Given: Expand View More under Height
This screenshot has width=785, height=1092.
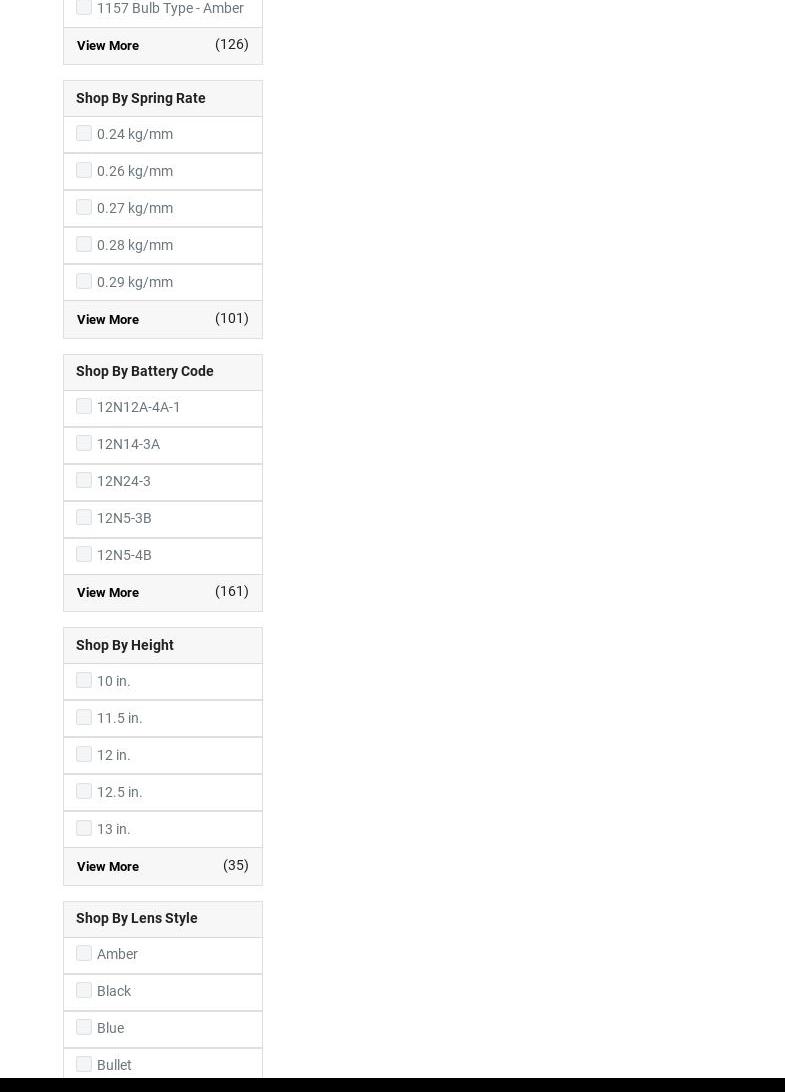Looking at the screenshot, I should click(x=108, y=866).
